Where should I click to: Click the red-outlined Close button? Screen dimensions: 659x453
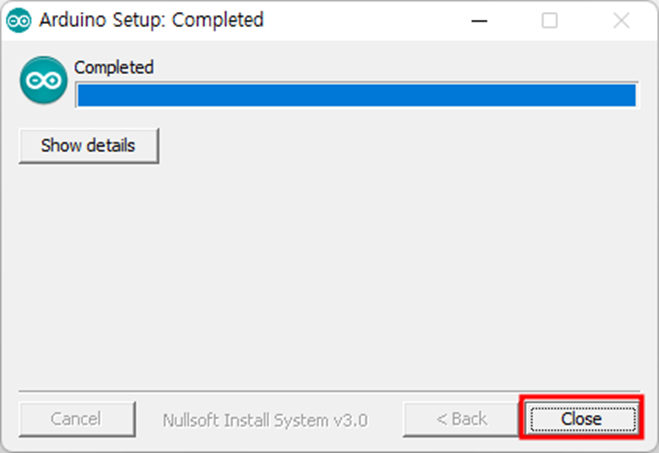click(x=582, y=419)
